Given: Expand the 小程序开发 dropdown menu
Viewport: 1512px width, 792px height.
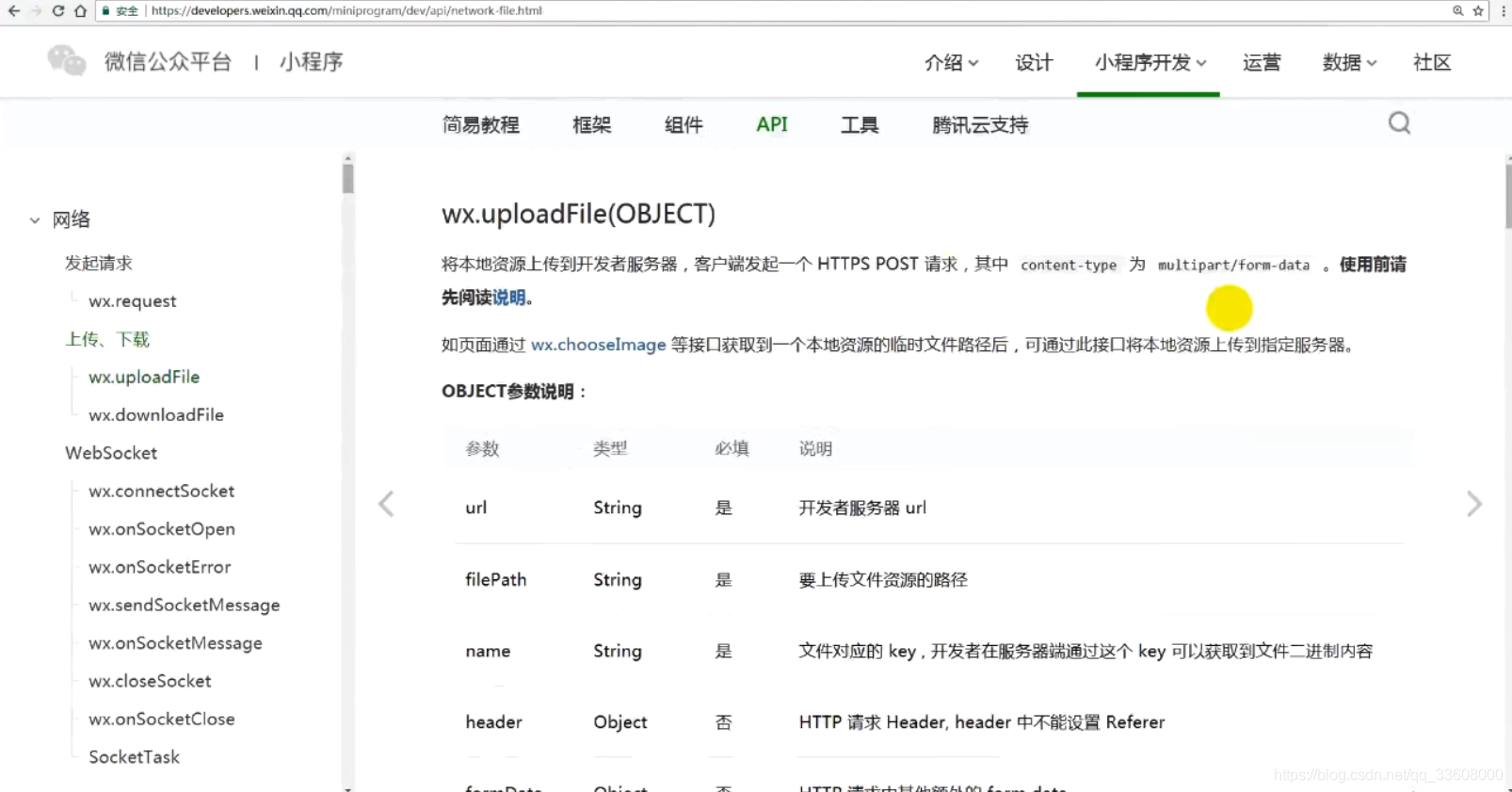Looking at the screenshot, I should pos(1150,63).
